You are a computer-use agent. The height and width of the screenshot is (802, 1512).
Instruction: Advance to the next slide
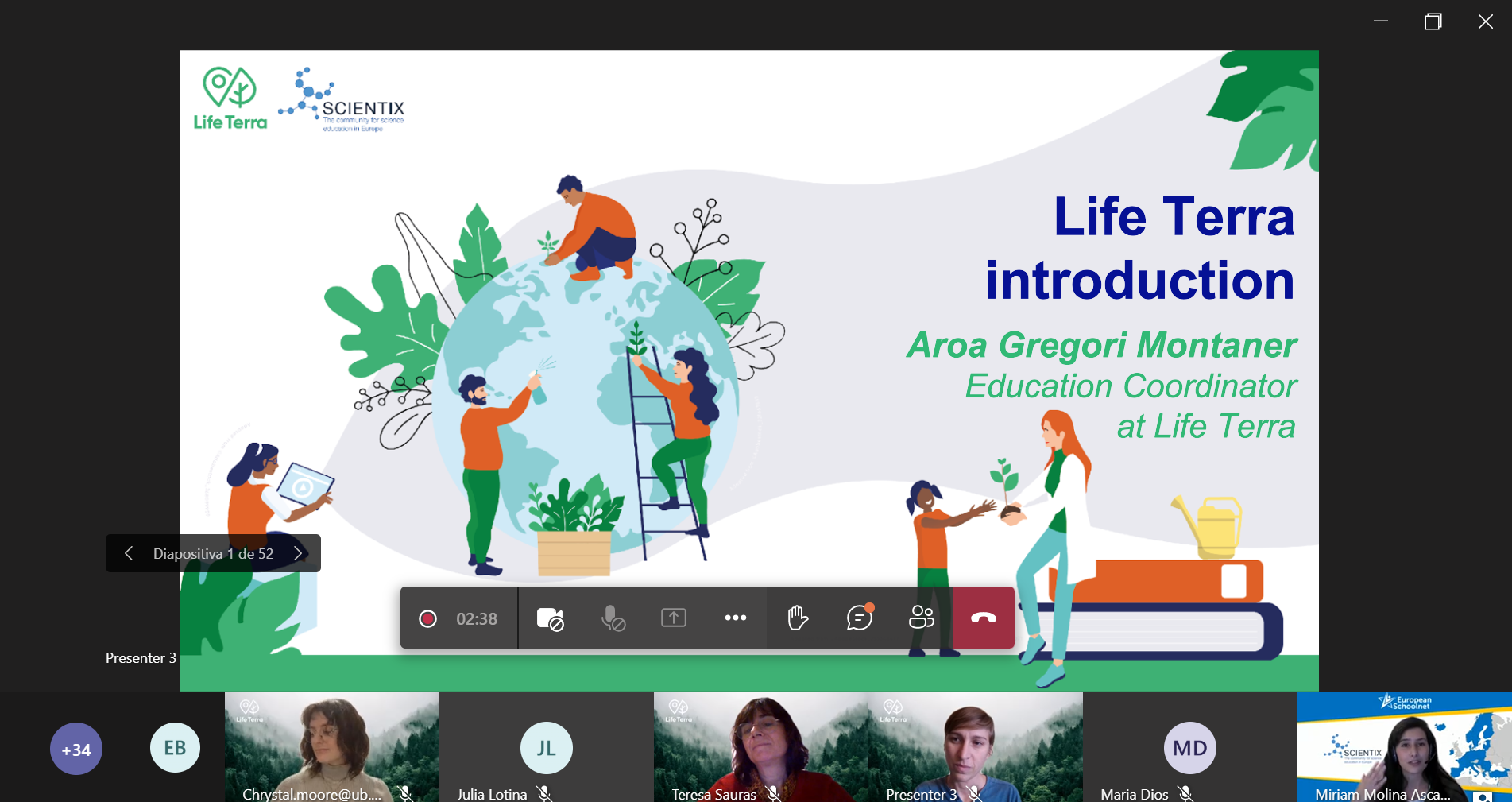click(298, 553)
